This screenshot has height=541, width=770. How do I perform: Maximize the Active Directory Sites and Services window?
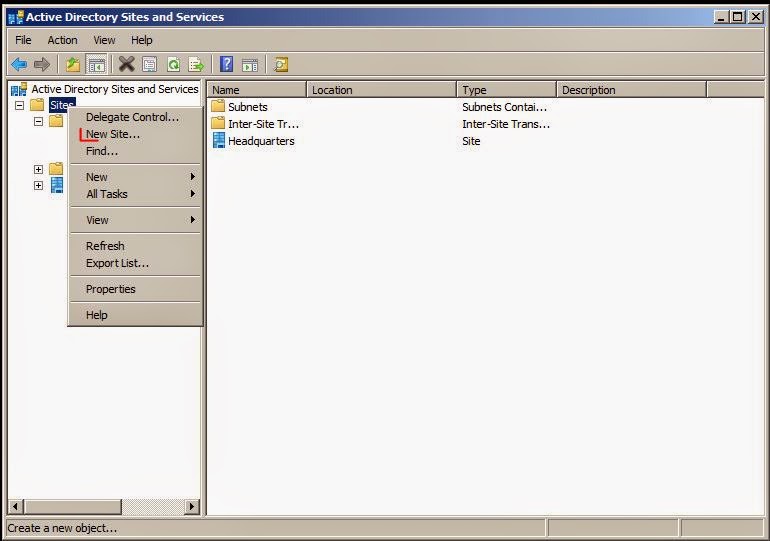coord(738,17)
